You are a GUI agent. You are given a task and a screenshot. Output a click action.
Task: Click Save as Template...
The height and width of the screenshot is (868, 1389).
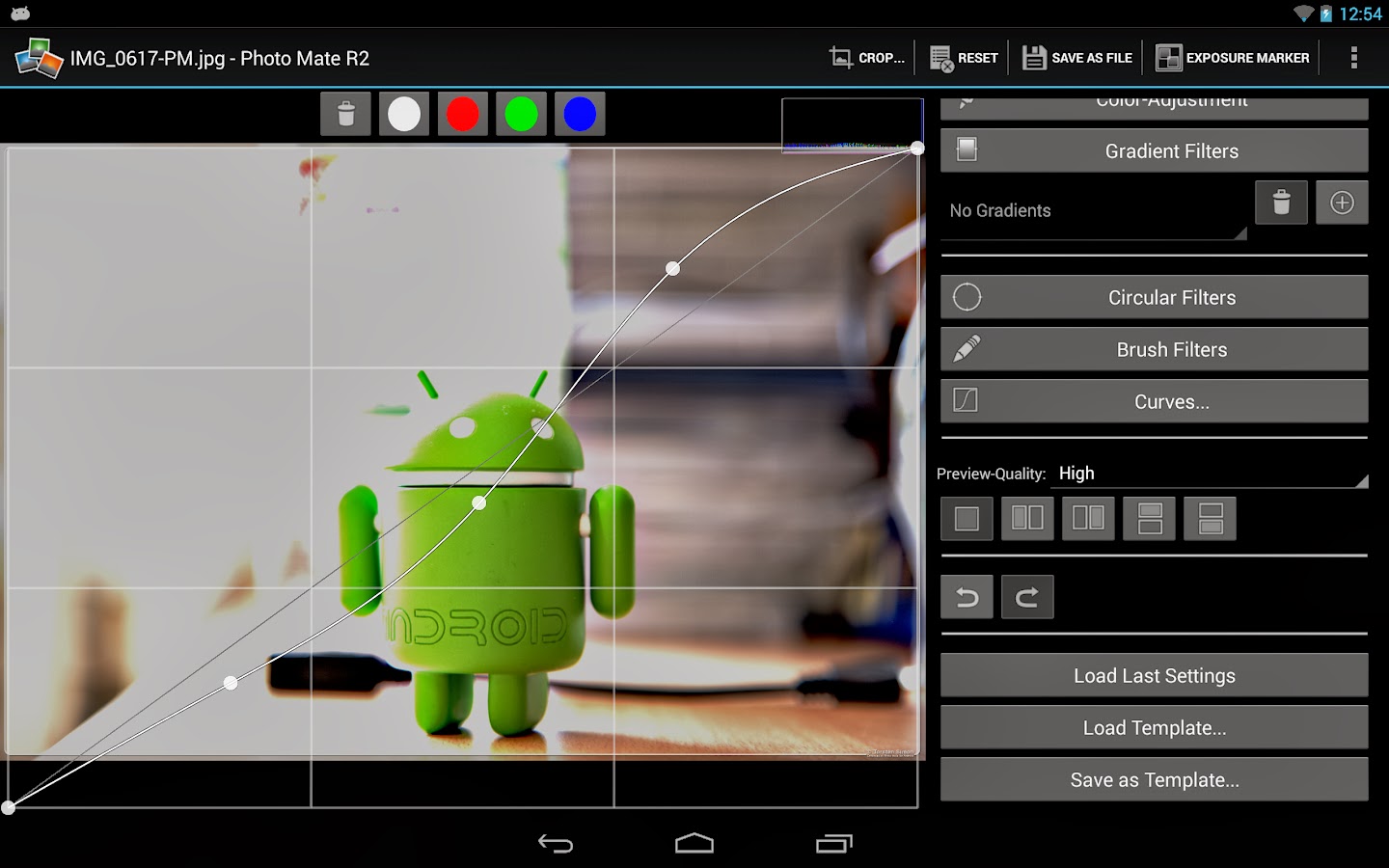(1154, 779)
